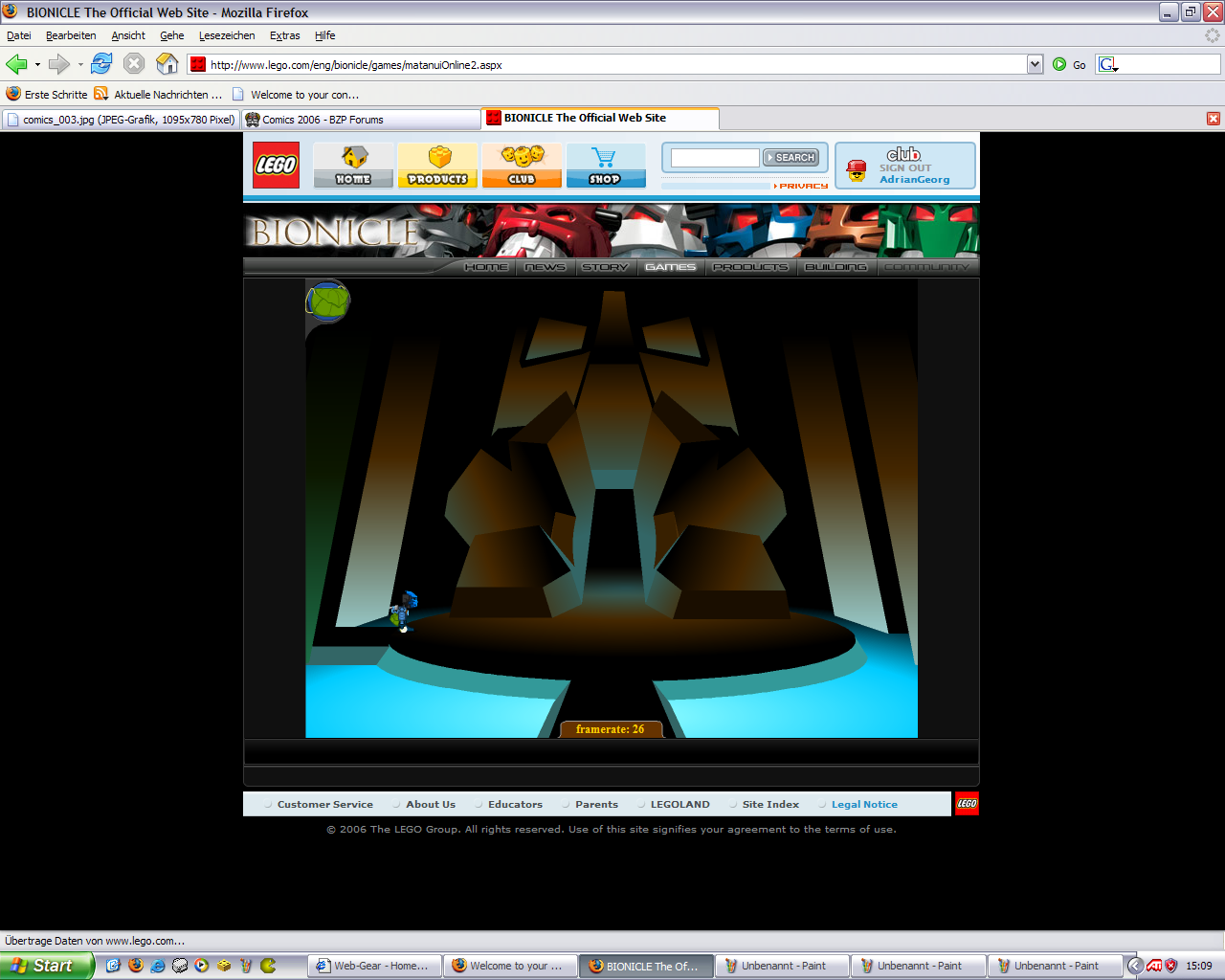This screenshot has height=980, width=1225.
Task: Expand the address bar URL dropdown
Action: pos(1035,64)
